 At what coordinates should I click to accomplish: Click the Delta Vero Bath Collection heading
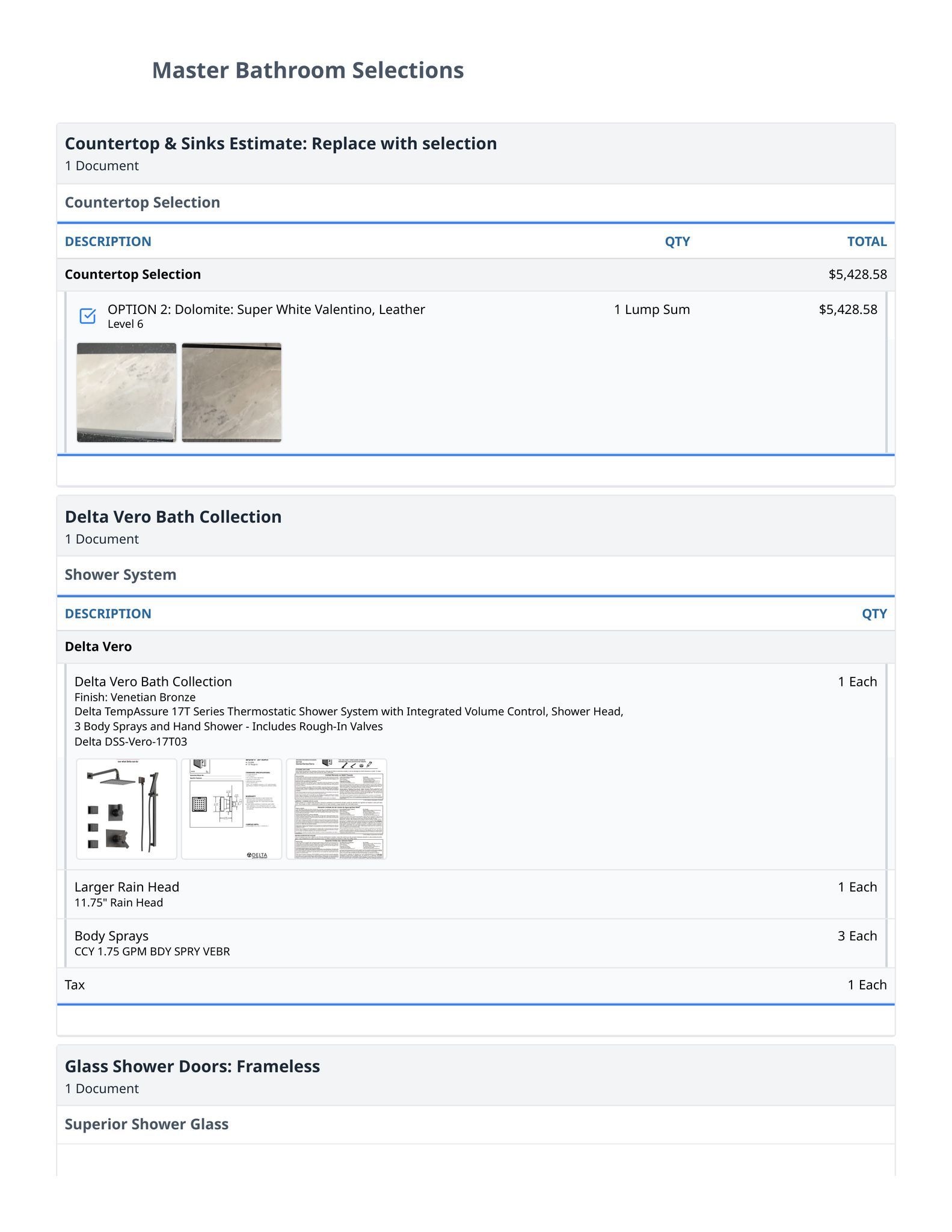click(173, 517)
